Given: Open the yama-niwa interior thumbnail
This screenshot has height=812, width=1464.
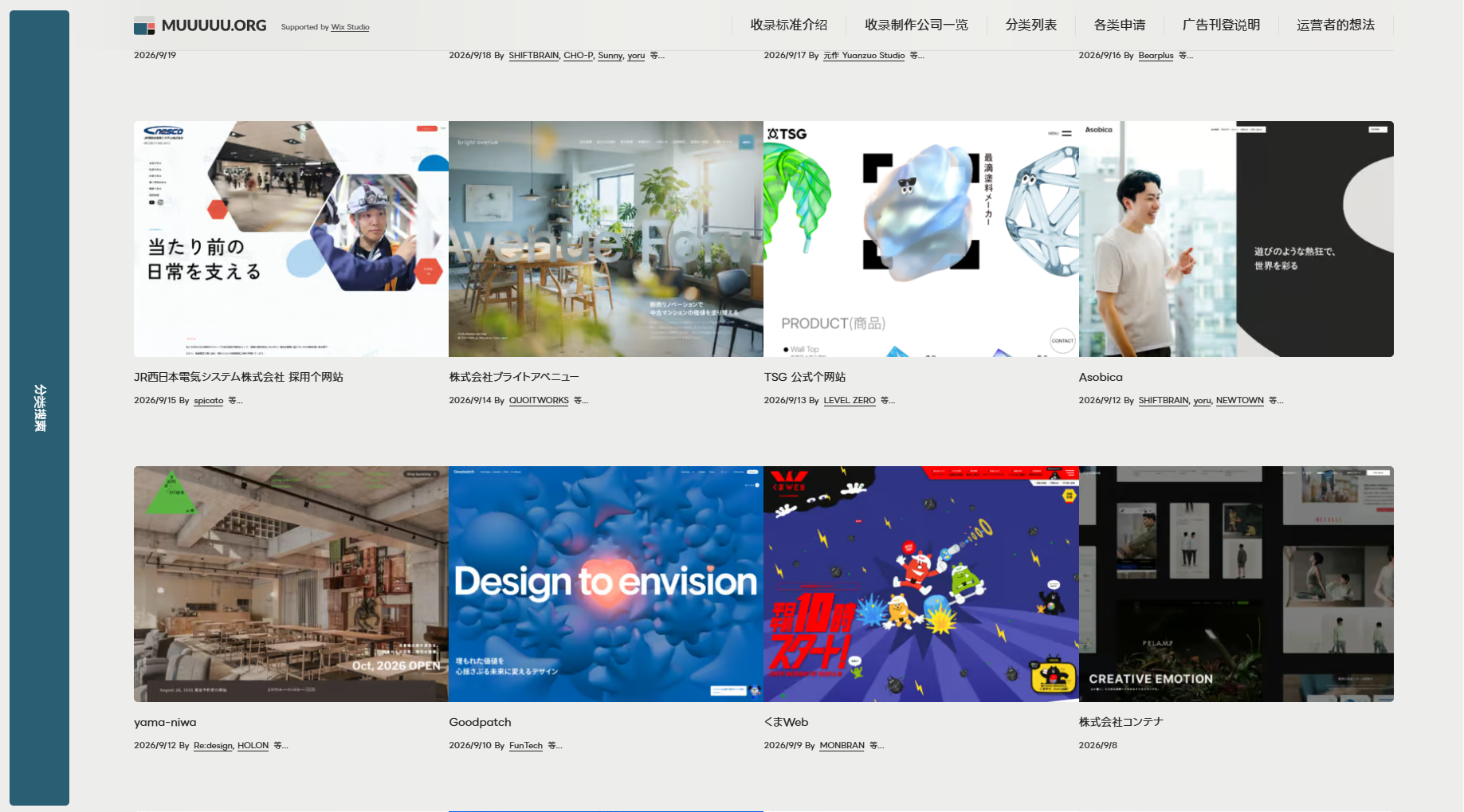Looking at the screenshot, I should coord(291,584).
